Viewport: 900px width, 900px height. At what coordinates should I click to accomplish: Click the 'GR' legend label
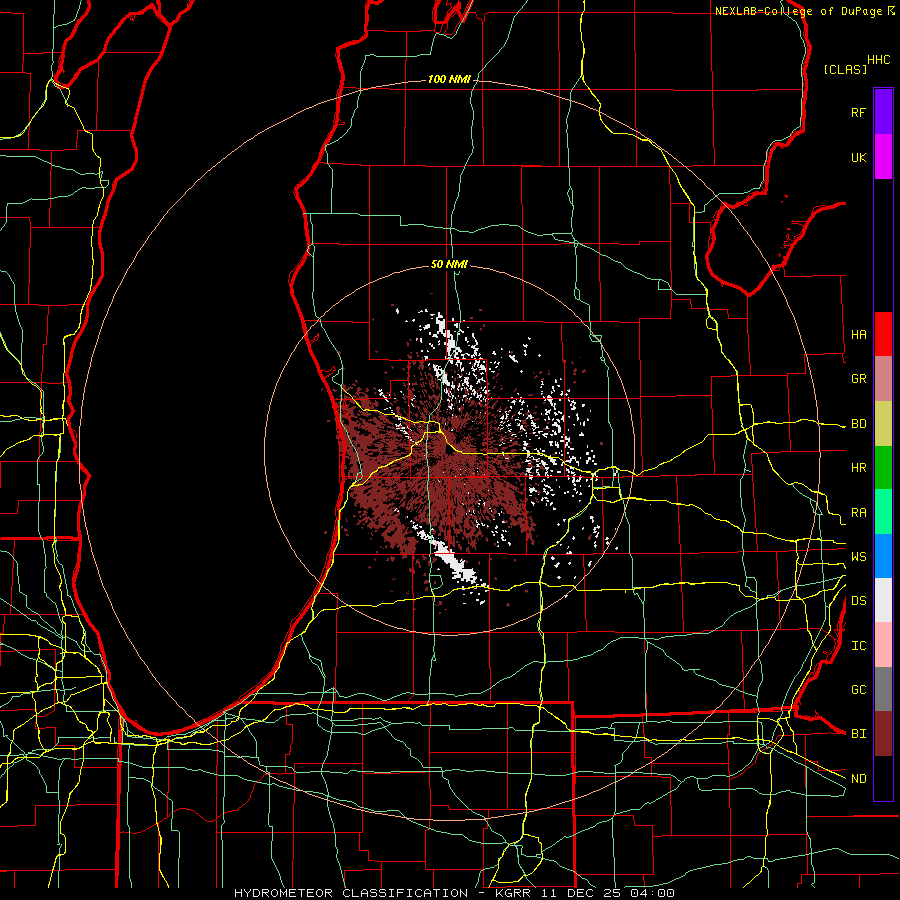[858, 379]
